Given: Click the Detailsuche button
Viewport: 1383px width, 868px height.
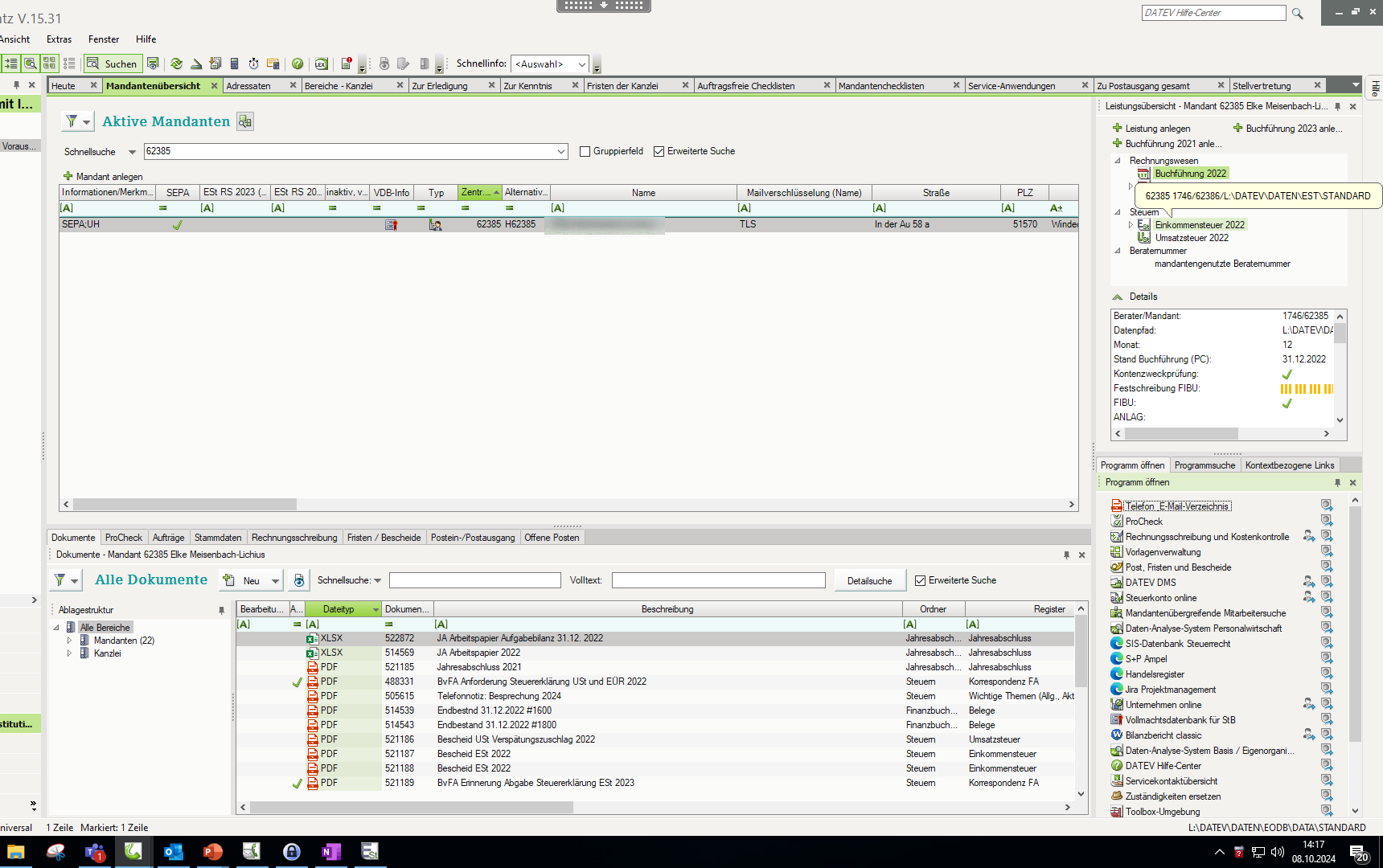Looking at the screenshot, I should pyautogui.click(x=869, y=580).
